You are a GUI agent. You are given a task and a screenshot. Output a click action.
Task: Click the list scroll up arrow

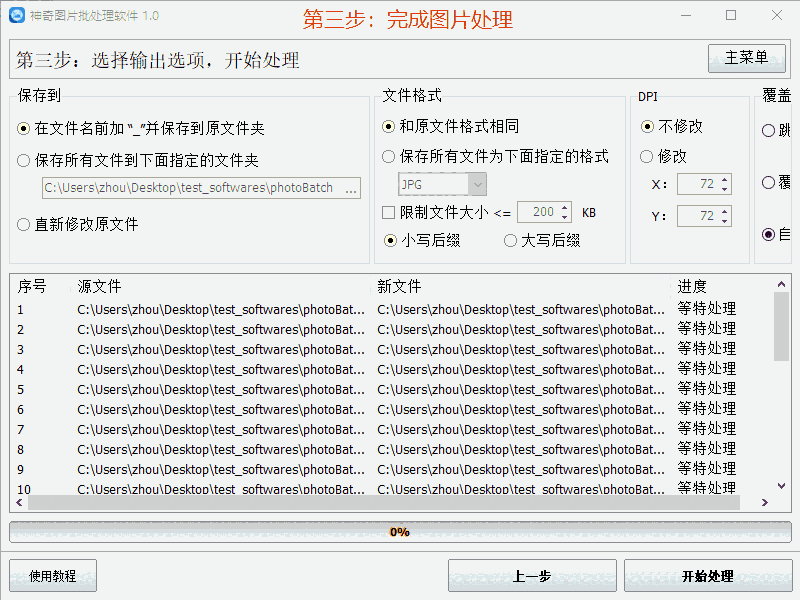click(x=781, y=284)
